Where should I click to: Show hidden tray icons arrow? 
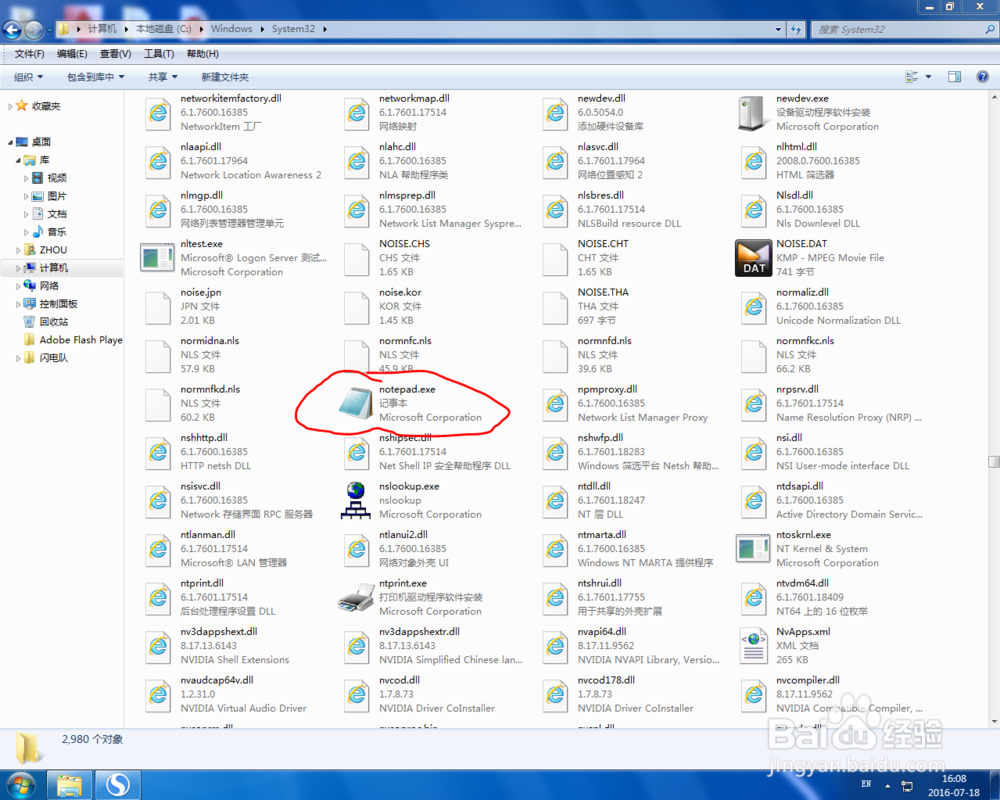[887, 785]
